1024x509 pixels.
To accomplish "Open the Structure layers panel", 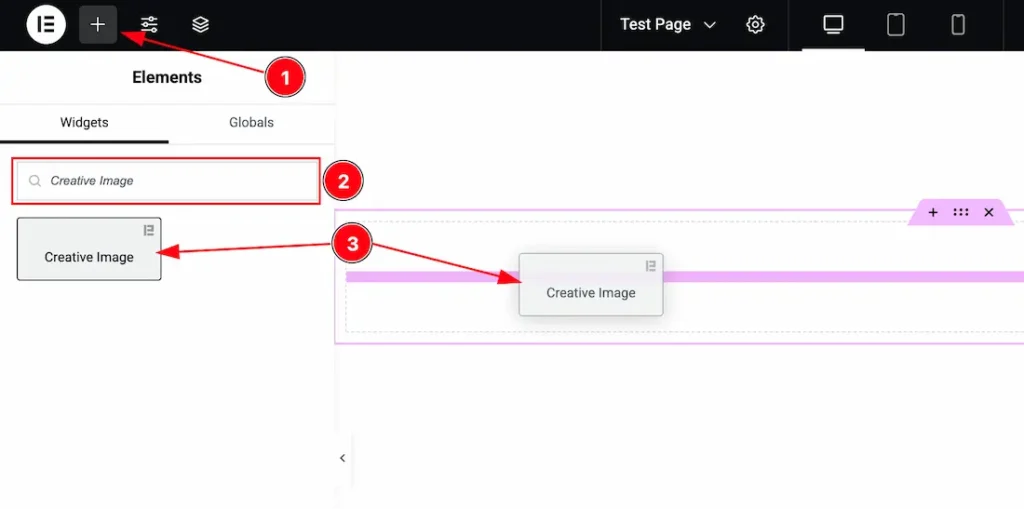I will click(x=200, y=25).
